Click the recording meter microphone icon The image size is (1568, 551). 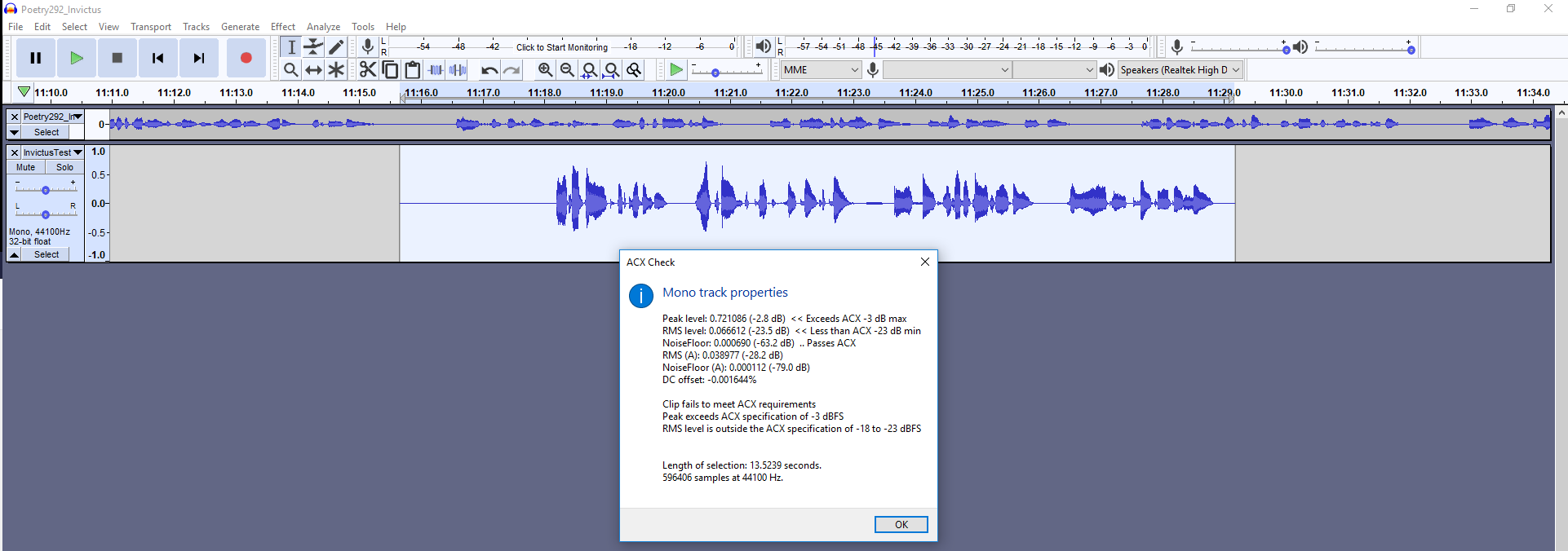point(368,47)
